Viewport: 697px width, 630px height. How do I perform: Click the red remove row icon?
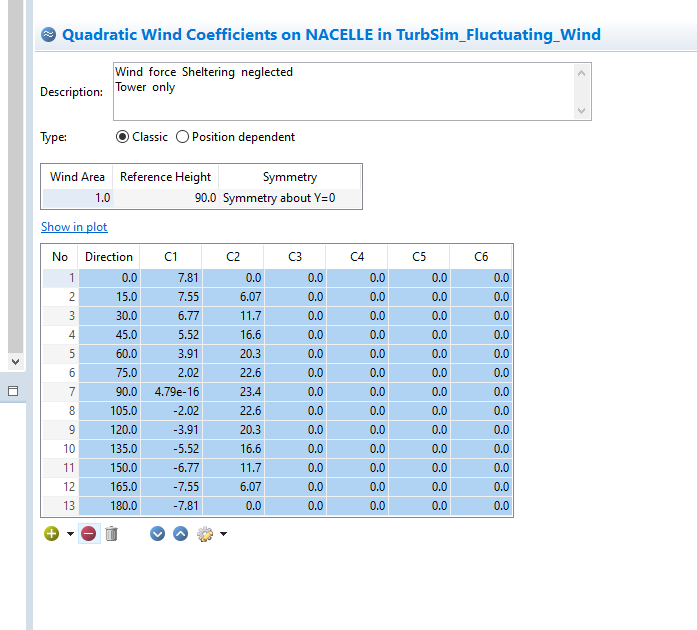point(88,534)
